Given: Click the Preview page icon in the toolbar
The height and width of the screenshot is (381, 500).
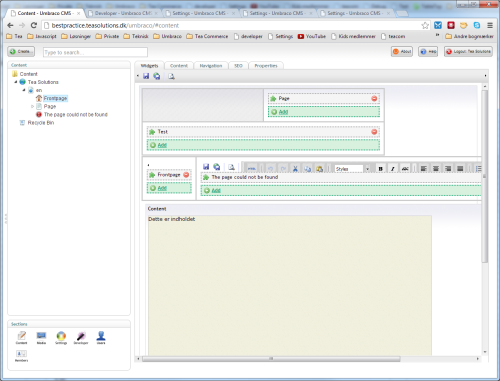Looking at the screenshot, I should pyautogui.click(x=171, y=76).
